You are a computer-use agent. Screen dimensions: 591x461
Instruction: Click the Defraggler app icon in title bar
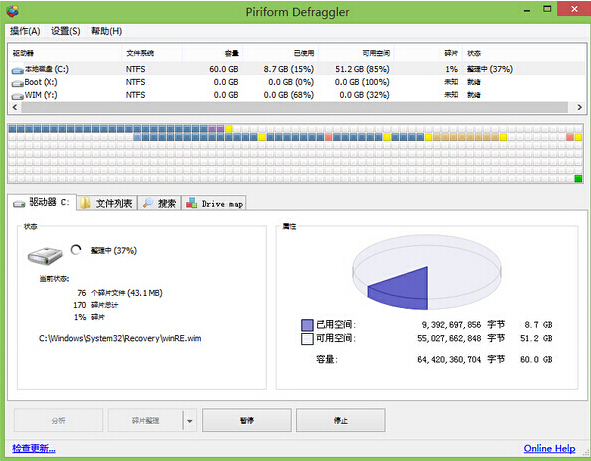tap(12, 12)
